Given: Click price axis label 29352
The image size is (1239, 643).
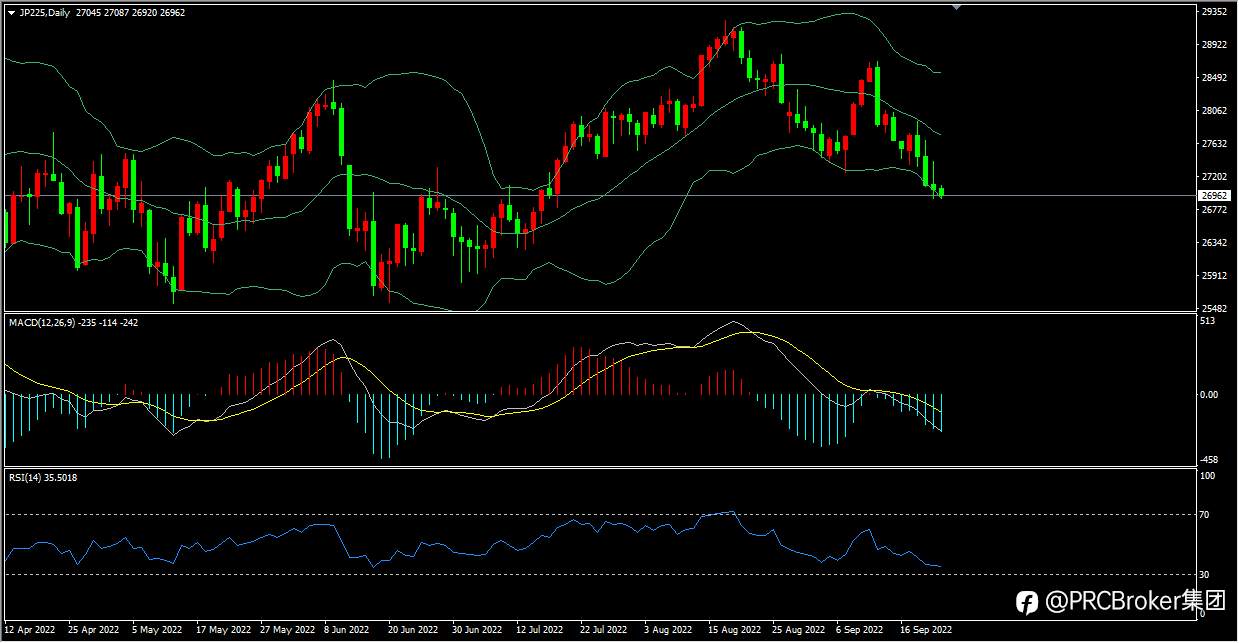Looking at the screenshot, I should tap(1213, 12).
